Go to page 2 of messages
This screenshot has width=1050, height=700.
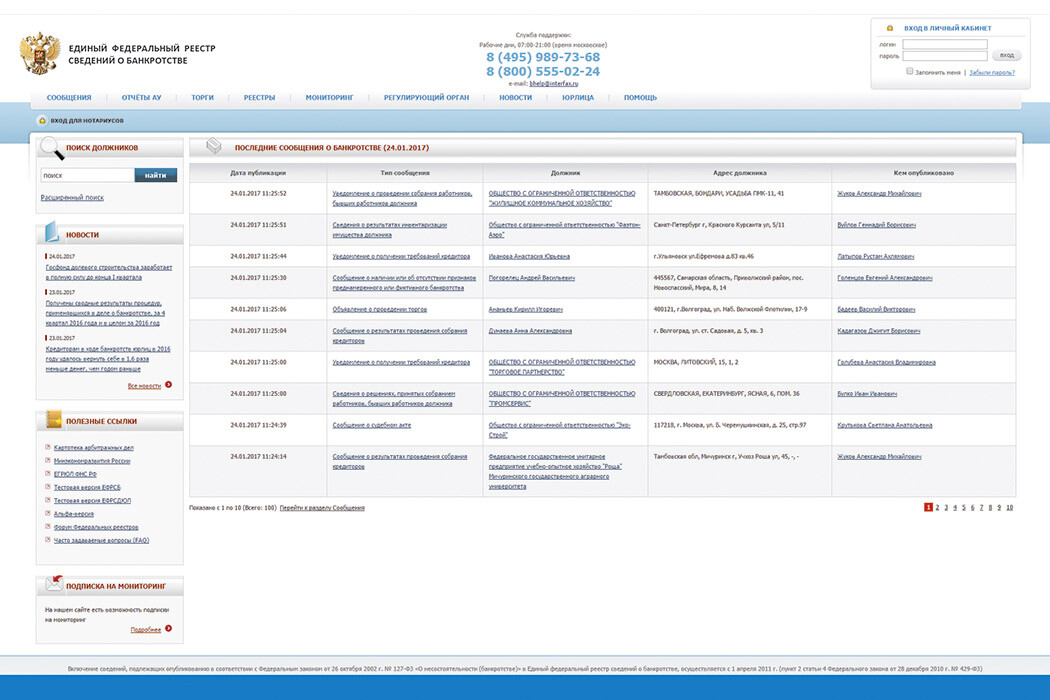(937, 508)
